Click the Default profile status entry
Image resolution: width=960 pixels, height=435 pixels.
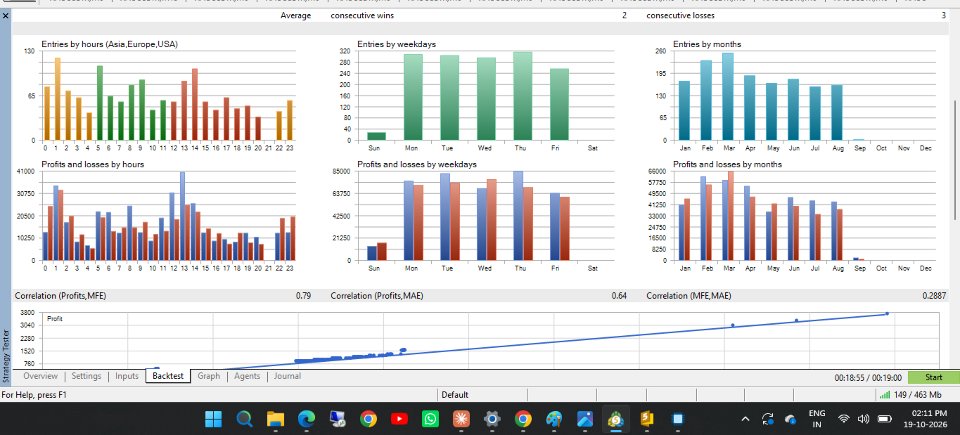pyautogui.click(x=455, y=395)
